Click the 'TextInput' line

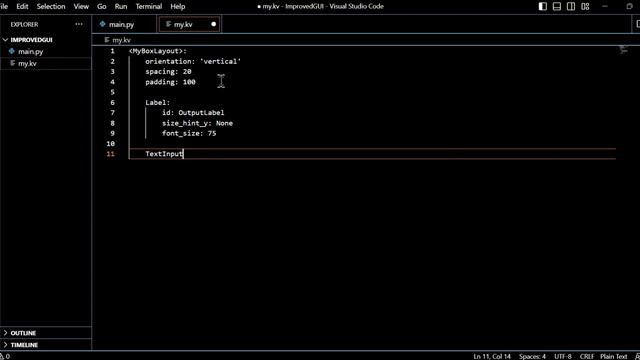tap(164, 154)
